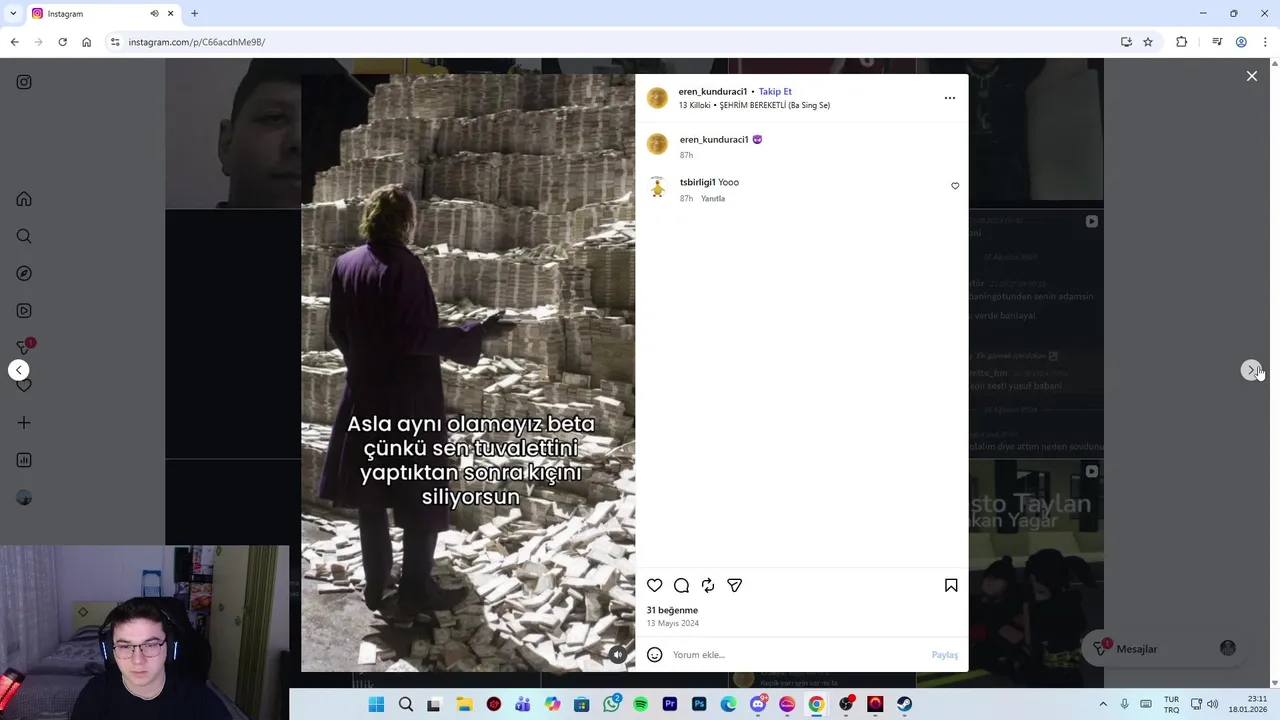This screenshot has height=720, width=1280.
Task: Click eren_kunduraci1 avatar in caption row
Action: [657, 145]
